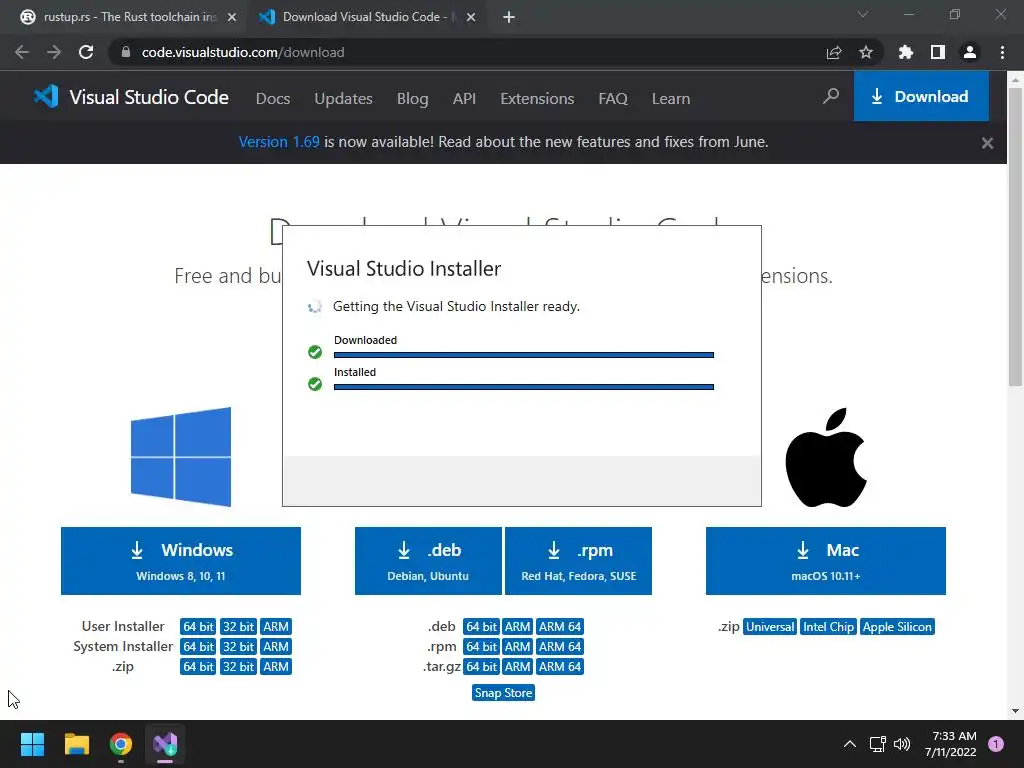Choose System Installer ARM
This screenshot has width=1024, height=768.
coord(276,647)
